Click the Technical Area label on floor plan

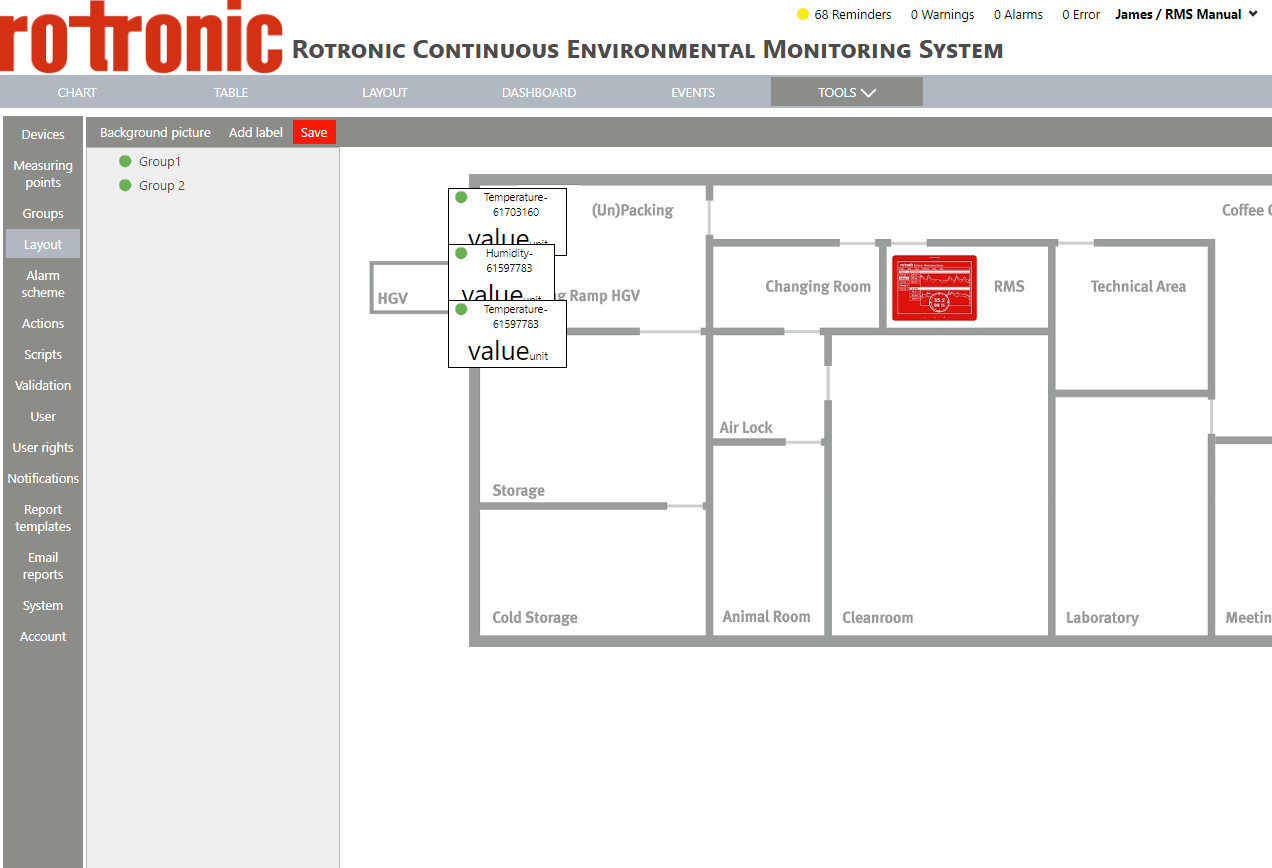1138,286
